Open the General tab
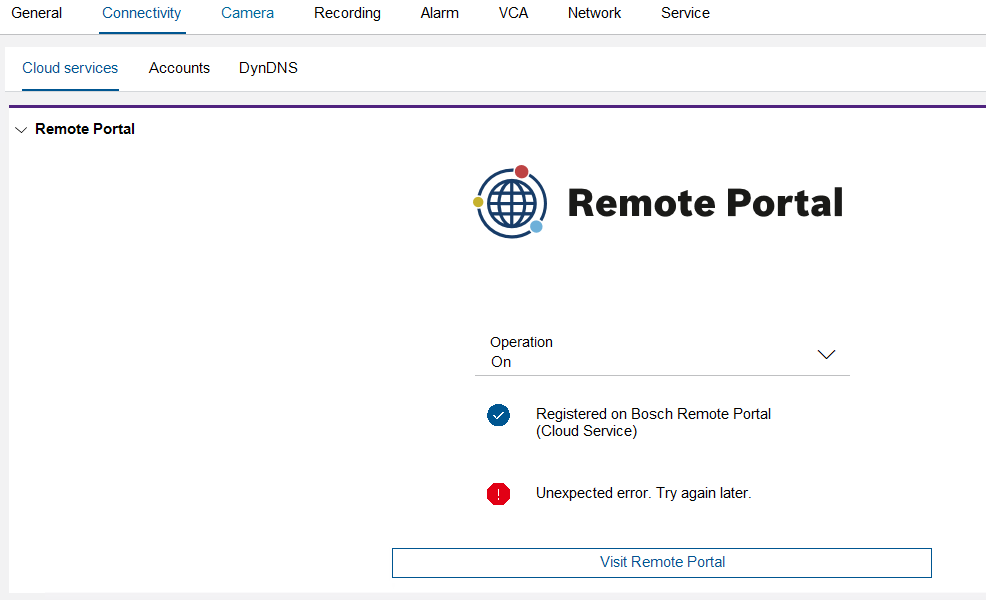The image size is (986, 600). coord(36,14)
